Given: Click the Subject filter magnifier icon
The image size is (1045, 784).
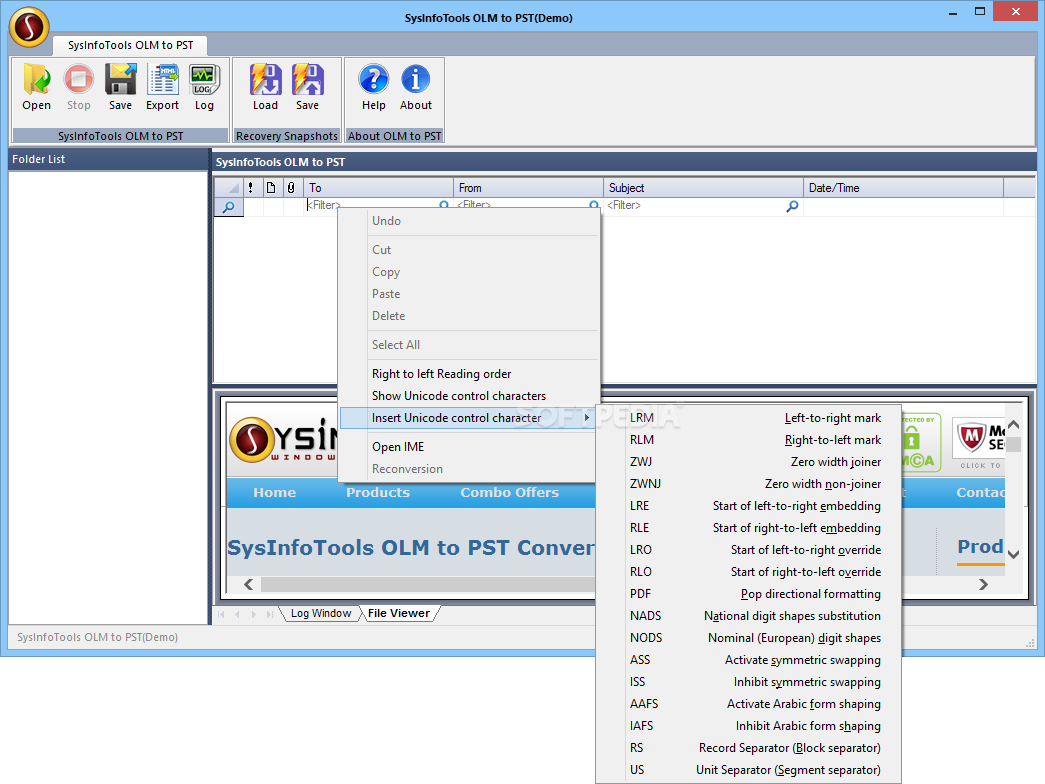Looking at the screenshot, I should [x=792, y=206].
